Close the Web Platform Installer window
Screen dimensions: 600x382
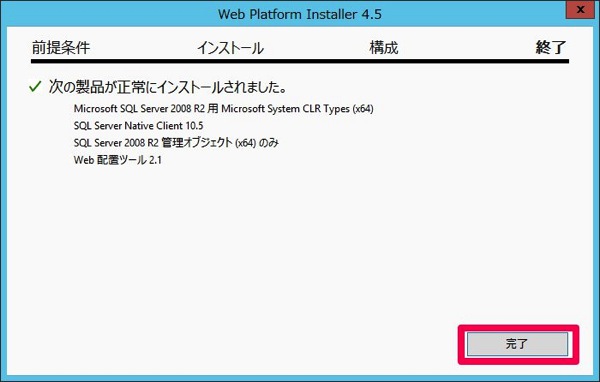580,9
